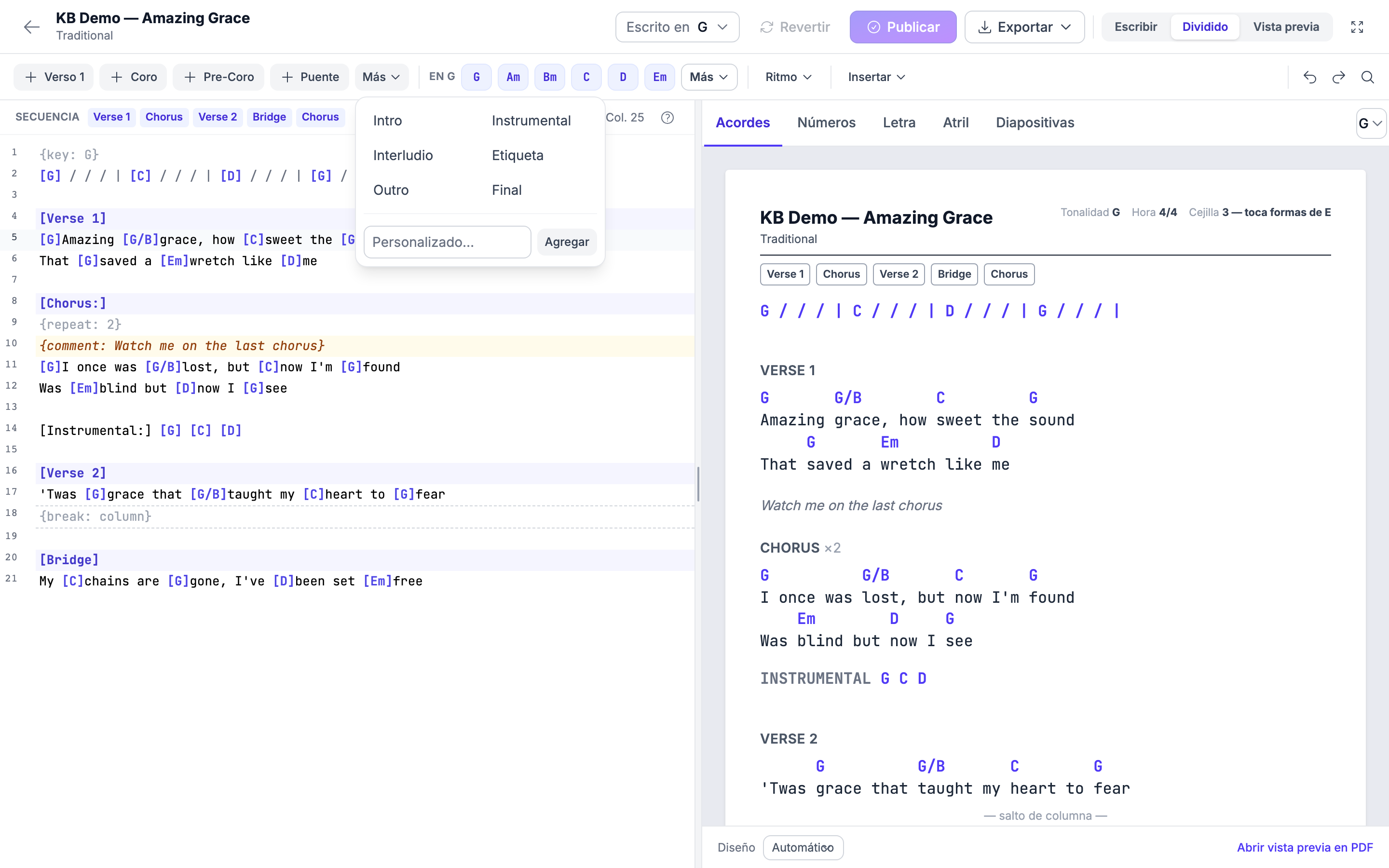The width and height of the screenshot is (1389, 868).
Task: Add a Verso 1 section
Action: tap(54, 77)
